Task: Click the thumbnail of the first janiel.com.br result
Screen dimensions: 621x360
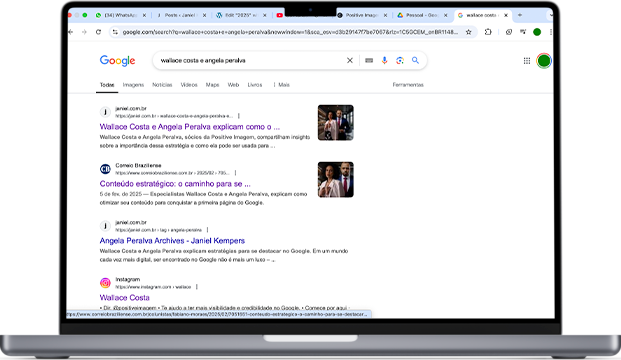Action: coord(335,122)
